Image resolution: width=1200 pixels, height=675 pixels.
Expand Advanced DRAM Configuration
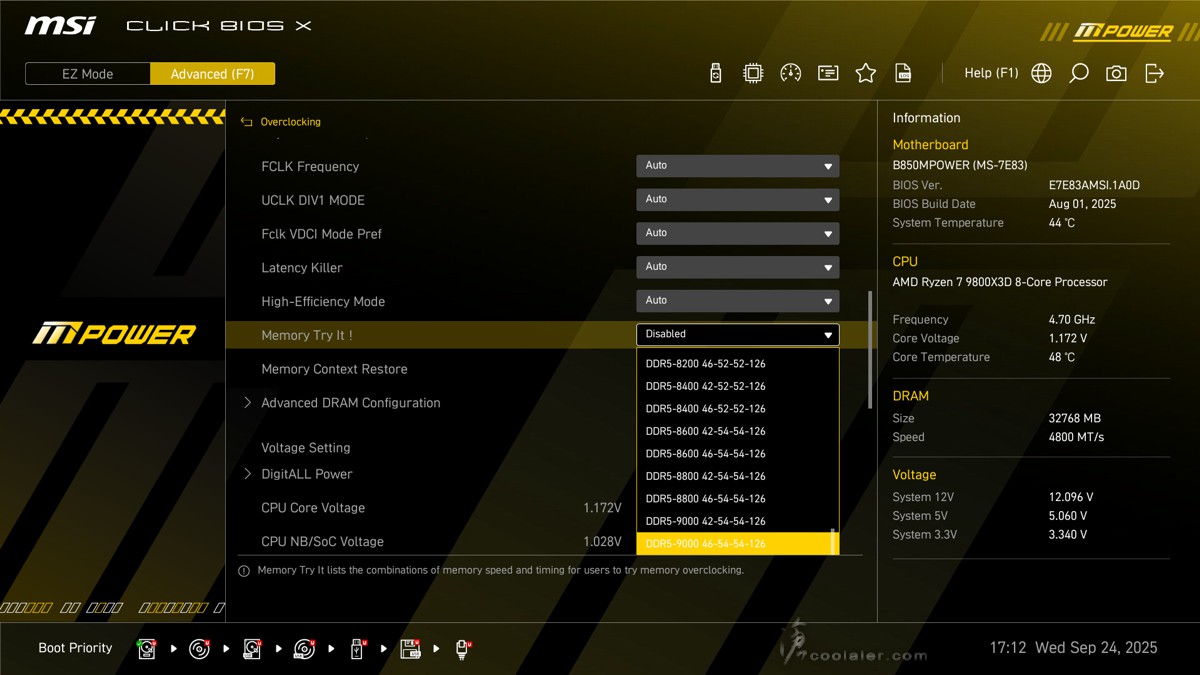pyautogui.click(x=350, y=403)
